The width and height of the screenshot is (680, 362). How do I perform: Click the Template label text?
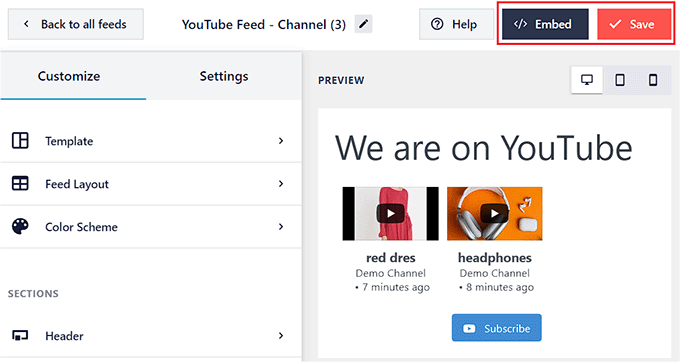pyautogui.click(x=69, y=141)
